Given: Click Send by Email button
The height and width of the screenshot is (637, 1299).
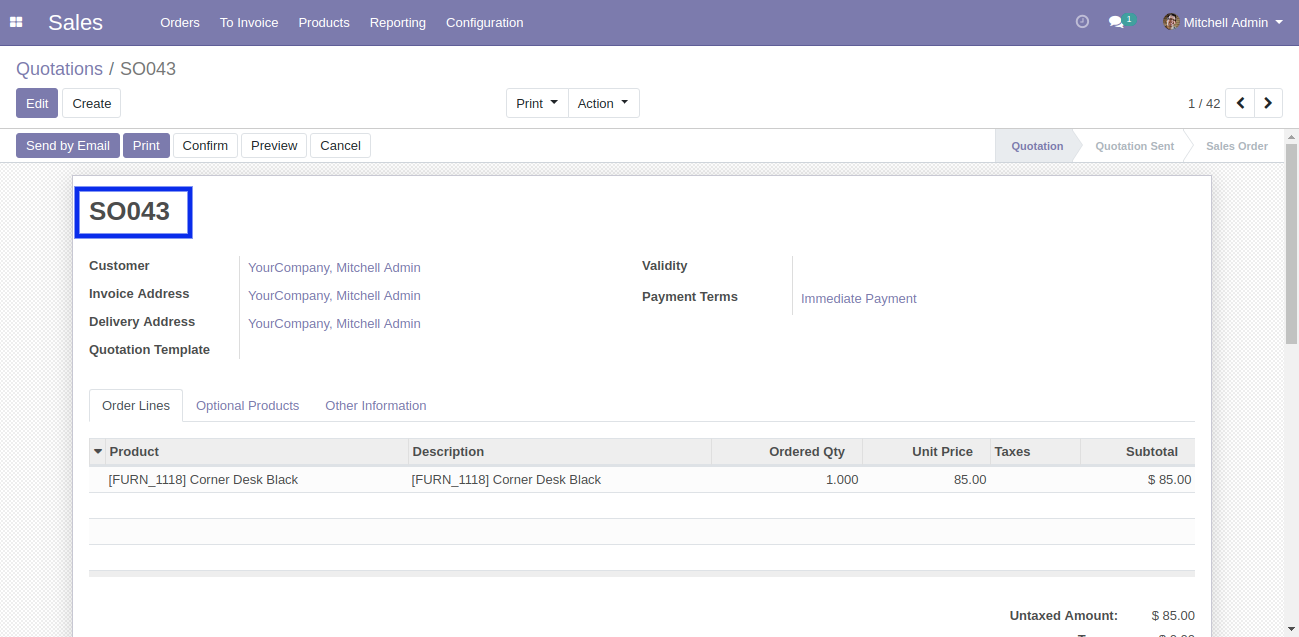Looking at the screenshot, I should click(68, 146).
